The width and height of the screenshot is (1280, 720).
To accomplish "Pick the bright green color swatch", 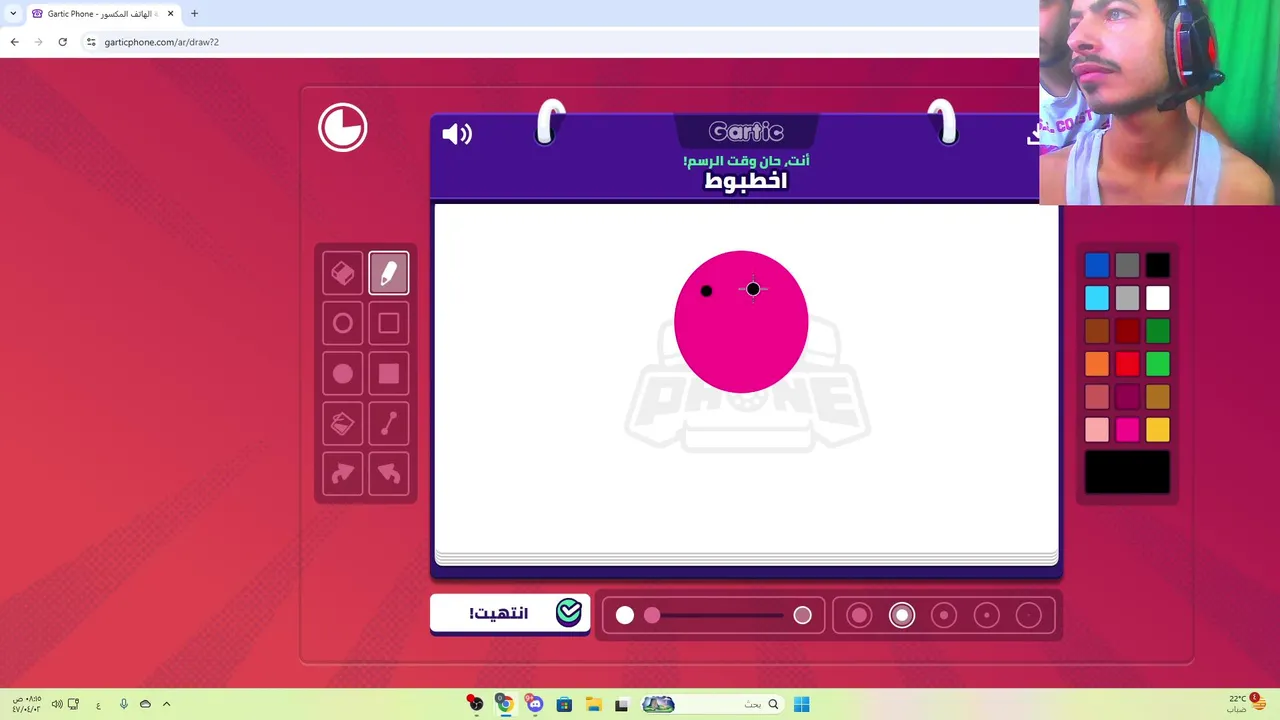I will tap(1157, 364).
